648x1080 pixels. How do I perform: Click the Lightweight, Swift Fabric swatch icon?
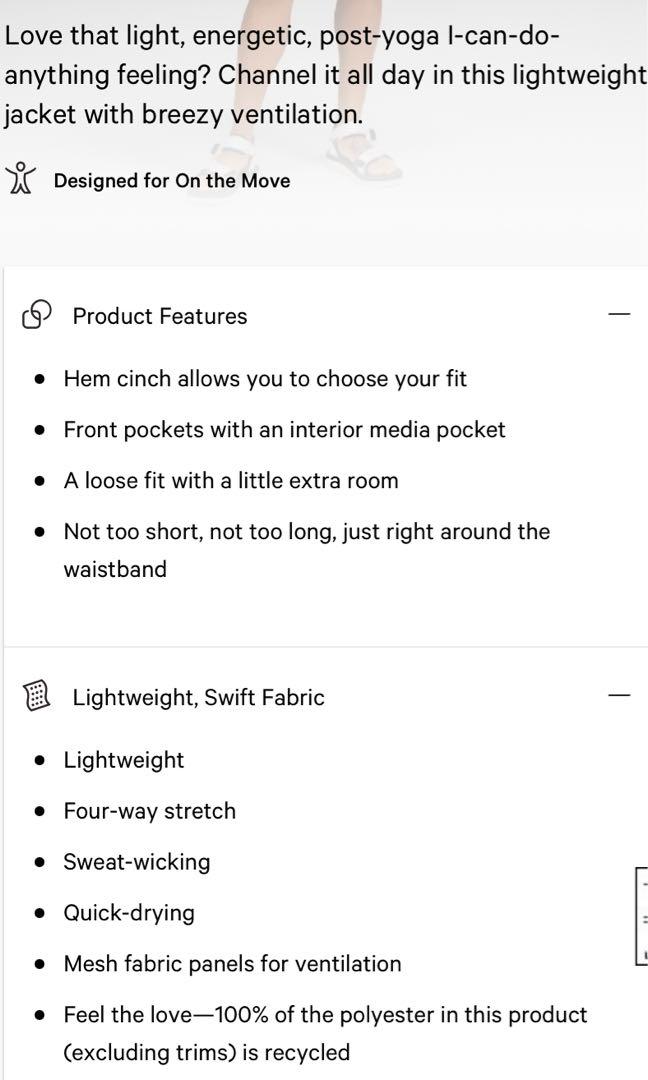pos(36,696)
